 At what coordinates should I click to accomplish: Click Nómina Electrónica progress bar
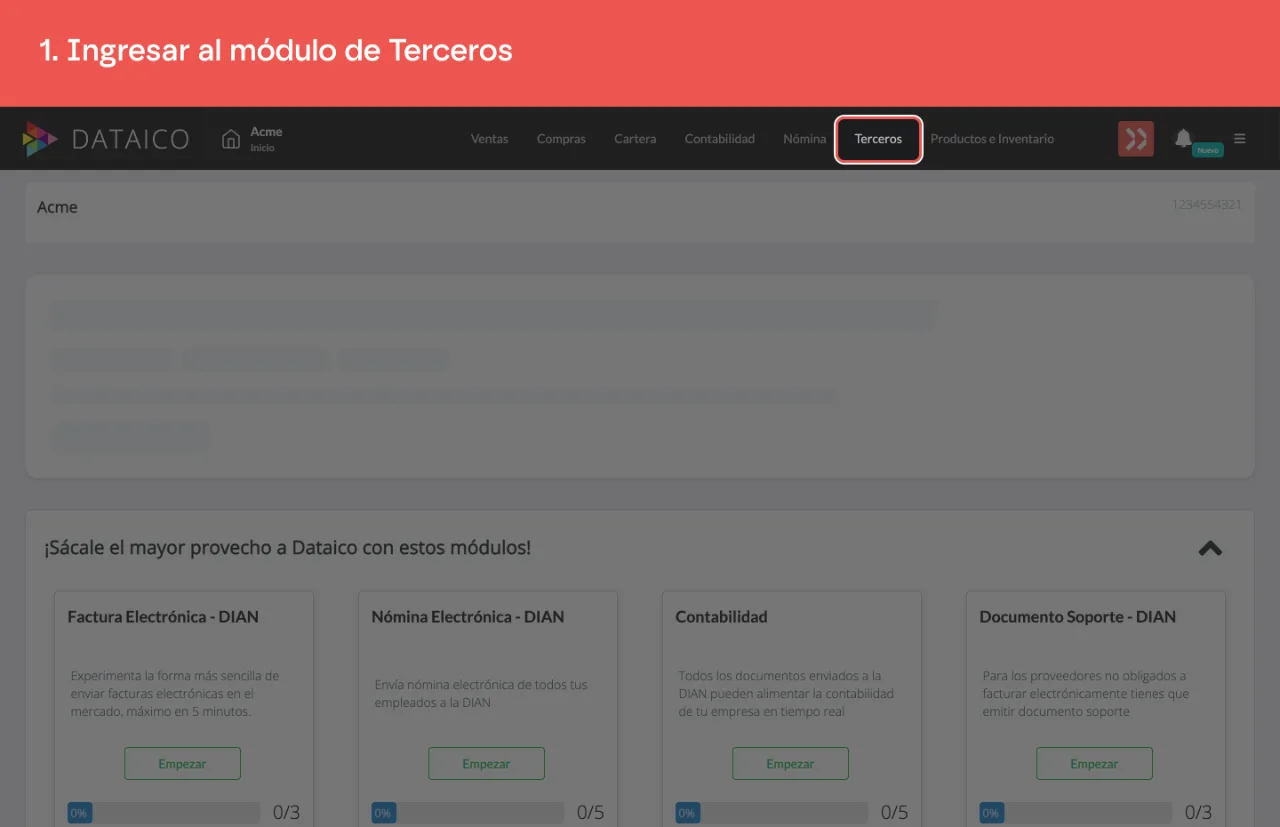click(x=468, y=813)
